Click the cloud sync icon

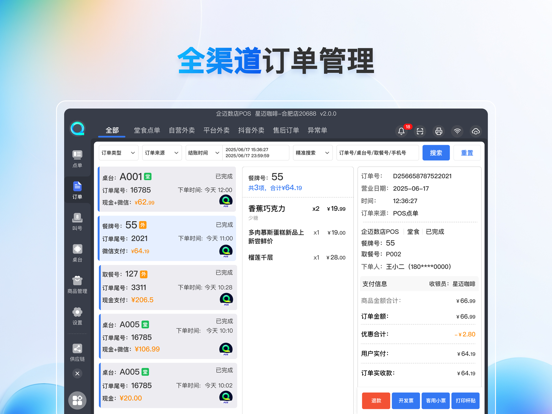476,131
